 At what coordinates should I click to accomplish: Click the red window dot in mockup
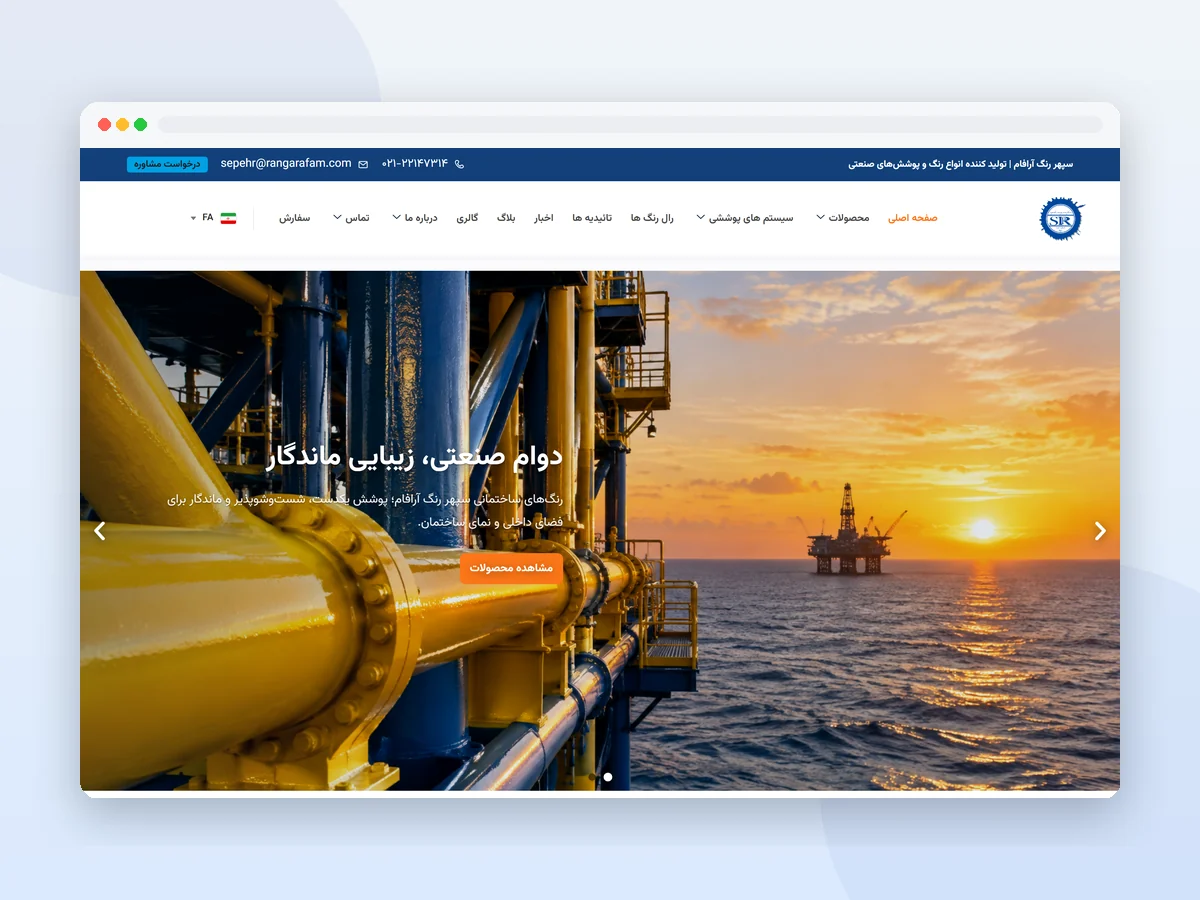pos(104,125)
